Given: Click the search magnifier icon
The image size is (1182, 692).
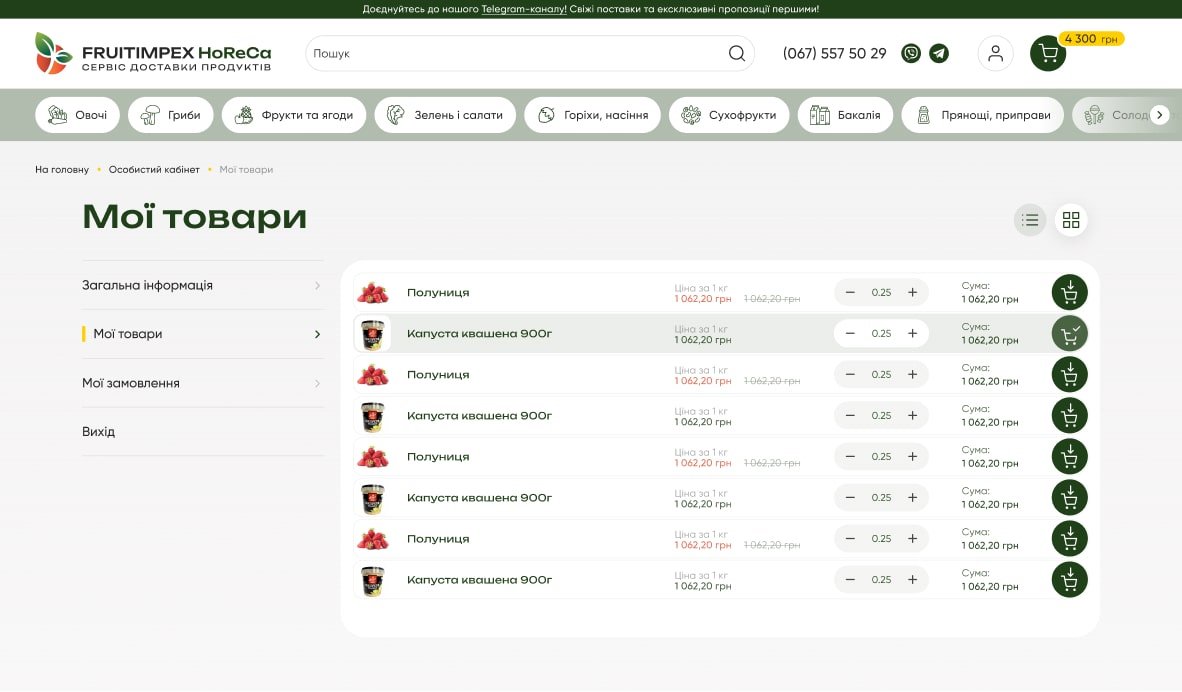Looking at the screenshot, I should pos(737,54).
